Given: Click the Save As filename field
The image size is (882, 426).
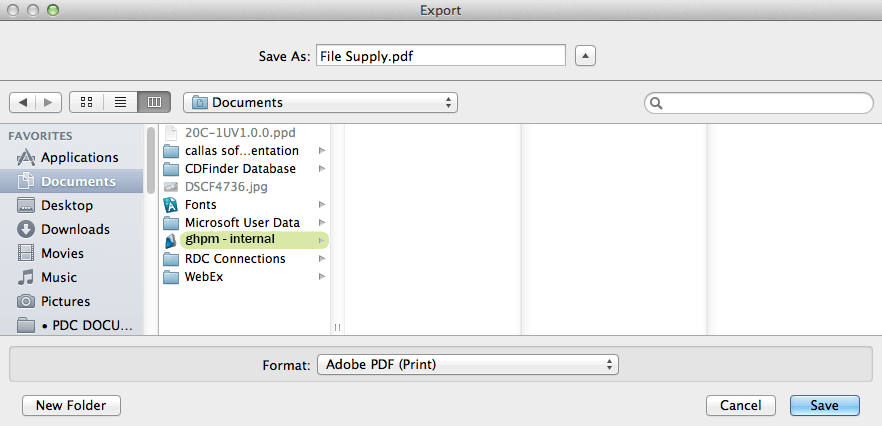Looking at the screenshot, I should point(440,56).
